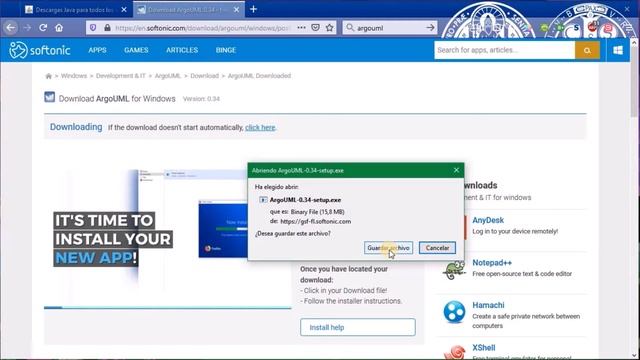Reload the page with the refresh icon
This screenshot has height=360, width=640.
pyautogui.click(x=43, y=28)
